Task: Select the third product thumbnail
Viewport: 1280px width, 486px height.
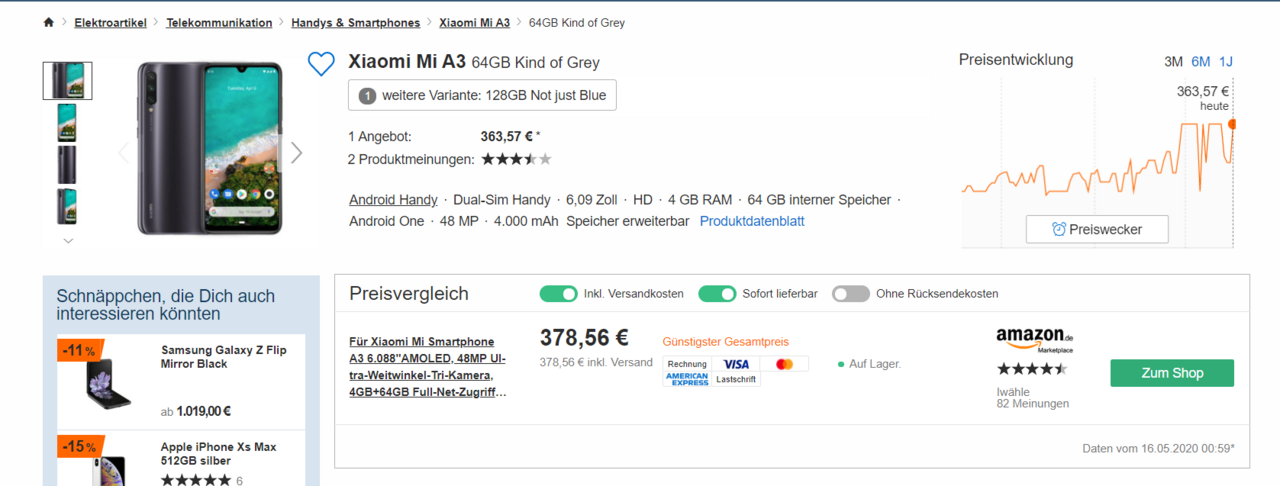Action: tap(67, 164)
